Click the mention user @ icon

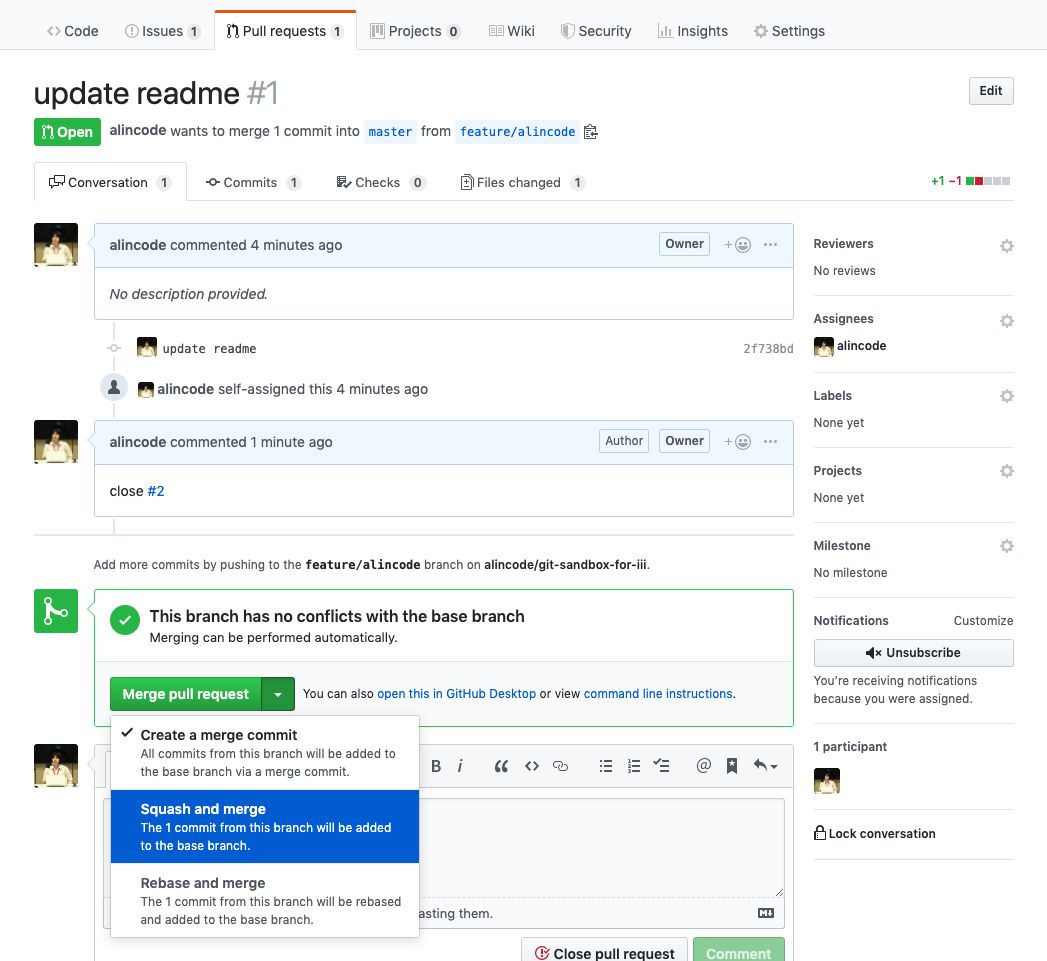coord(704,766)
